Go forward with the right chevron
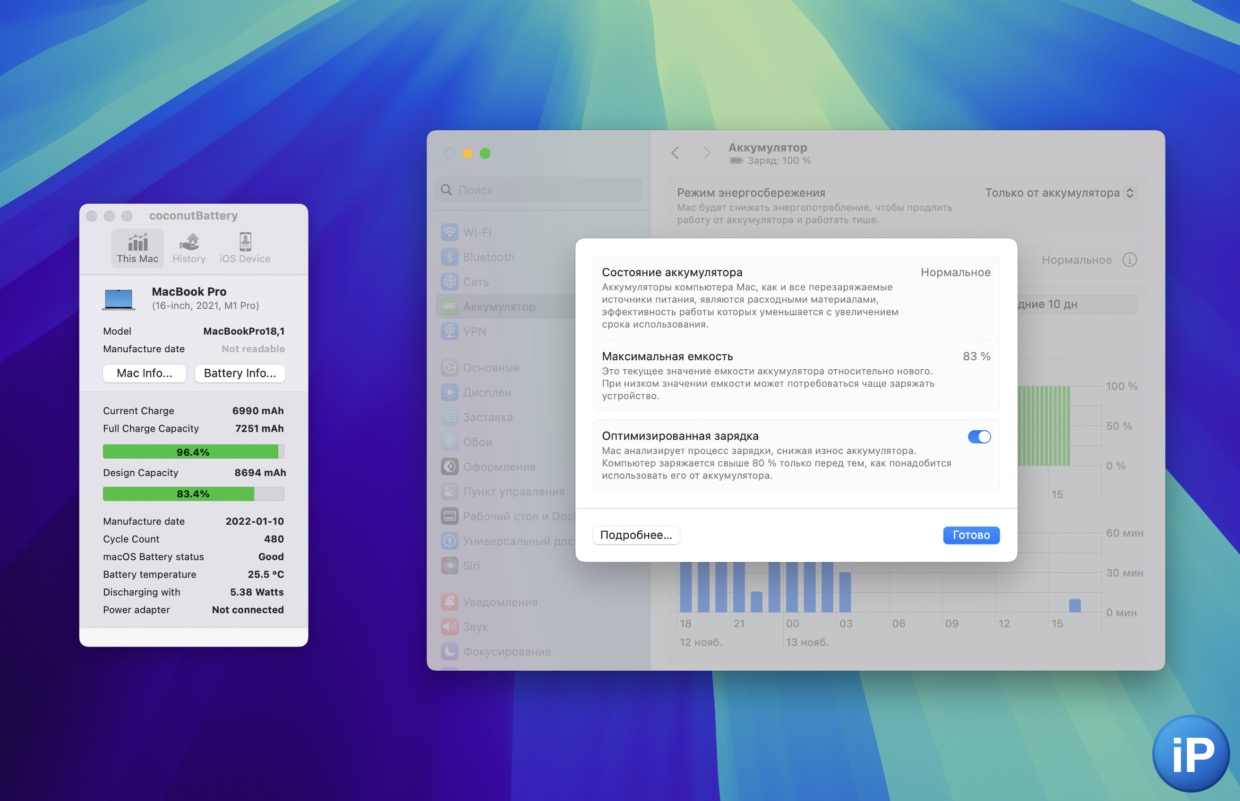 (x=706, y=153)
